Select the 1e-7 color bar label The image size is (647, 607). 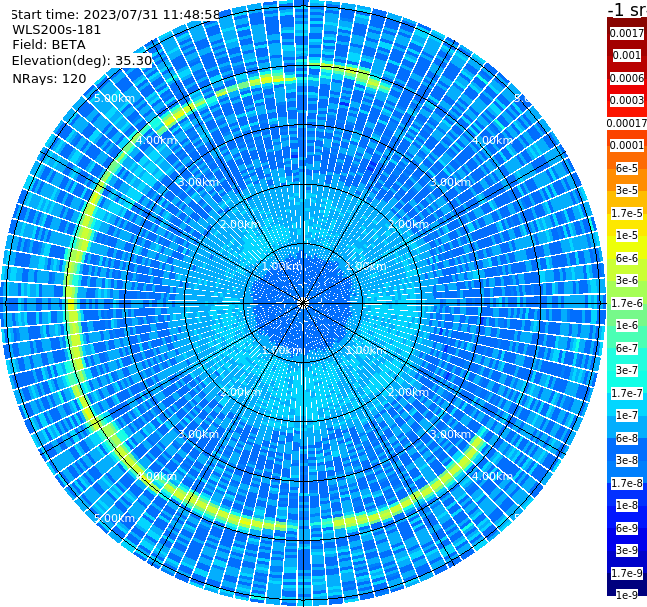627,415
